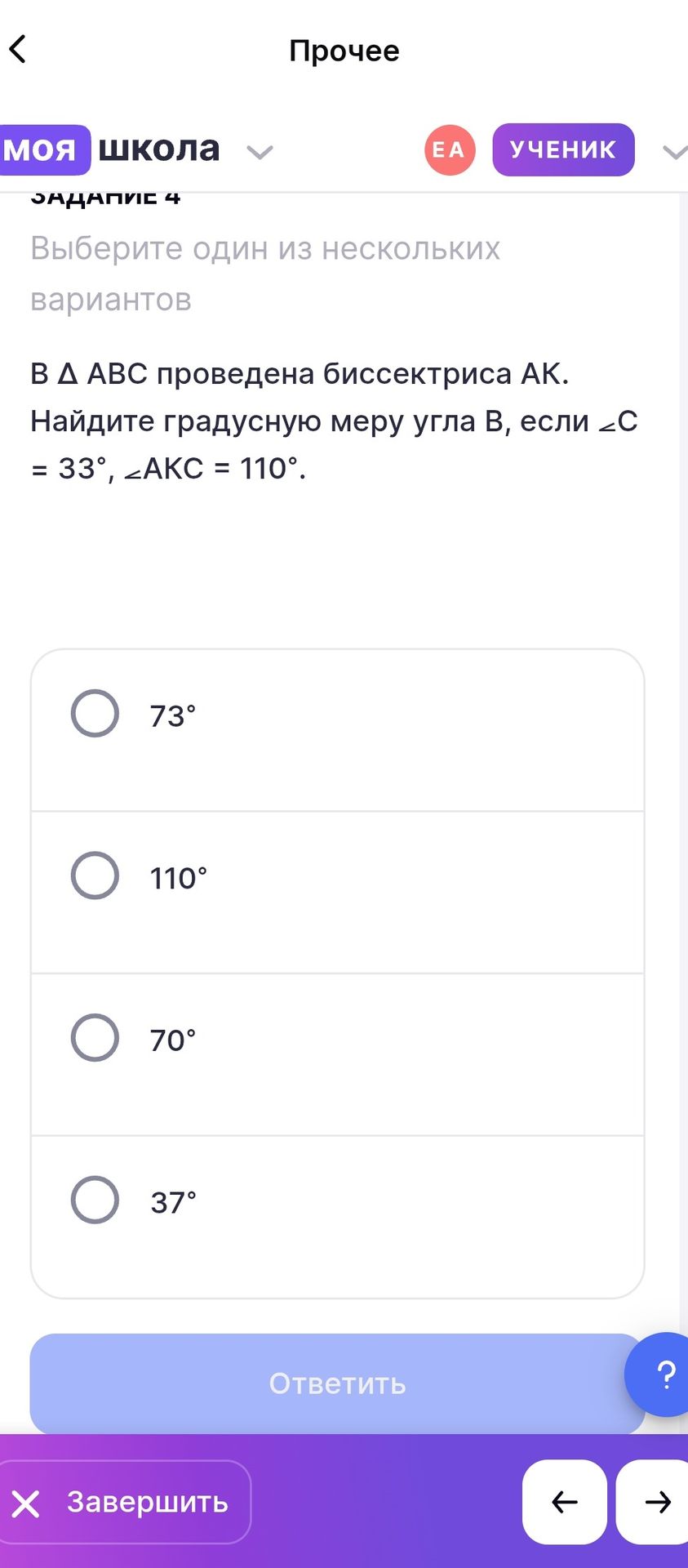
Task: Finish the test with Завершить button
Action: click(125, 1502)
